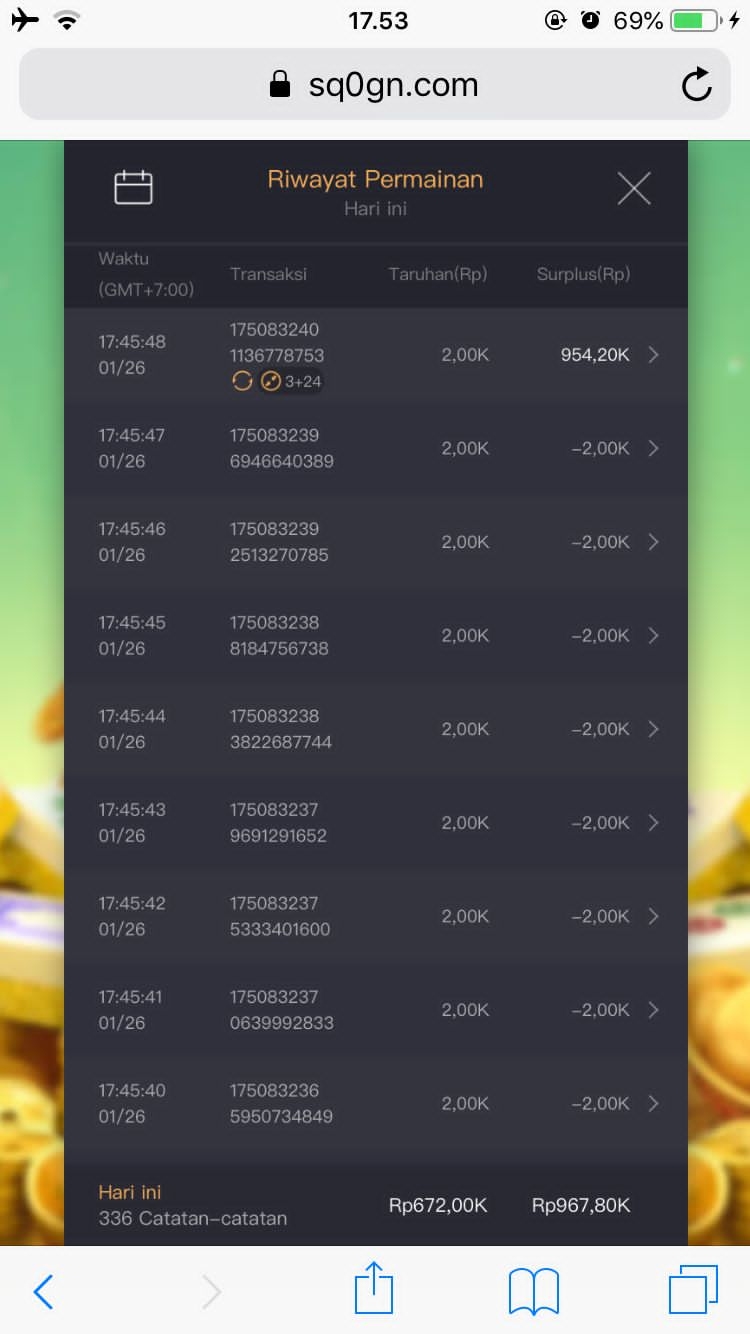Tap the Safari share icon

coord(374,1289)
